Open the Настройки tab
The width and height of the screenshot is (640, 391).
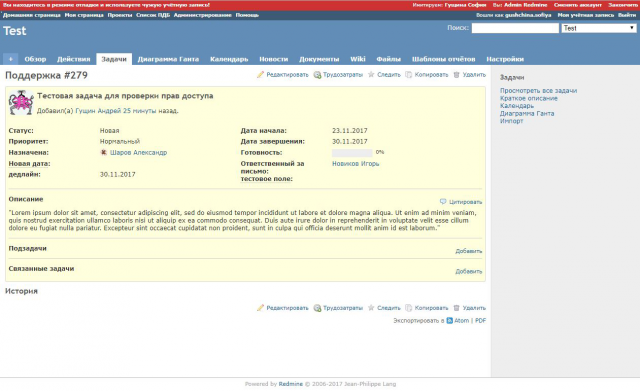coord(505,59)
